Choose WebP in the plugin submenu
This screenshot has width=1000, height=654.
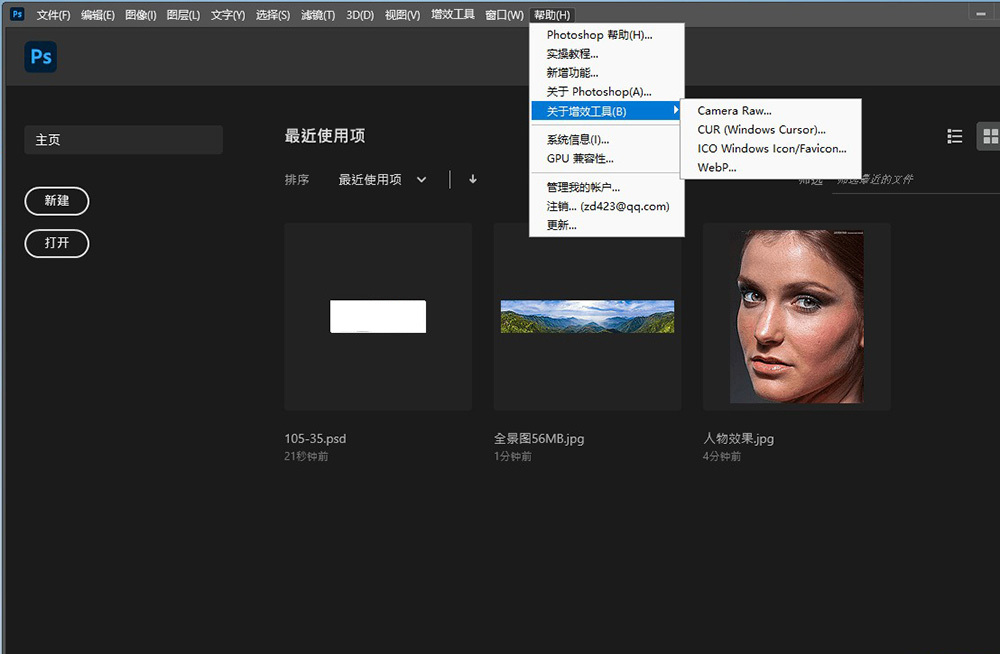click(x=717, y=167)
